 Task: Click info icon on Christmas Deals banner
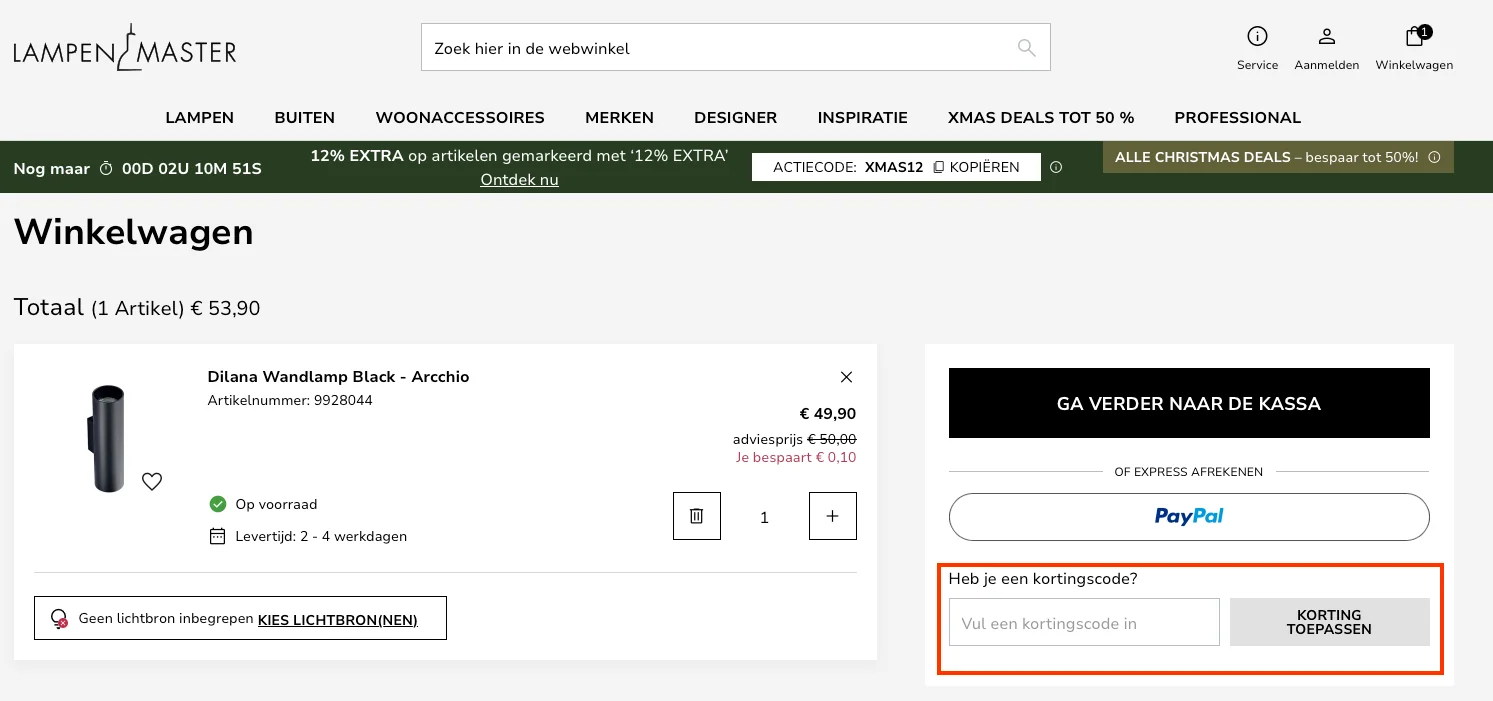click(1433, 157)
